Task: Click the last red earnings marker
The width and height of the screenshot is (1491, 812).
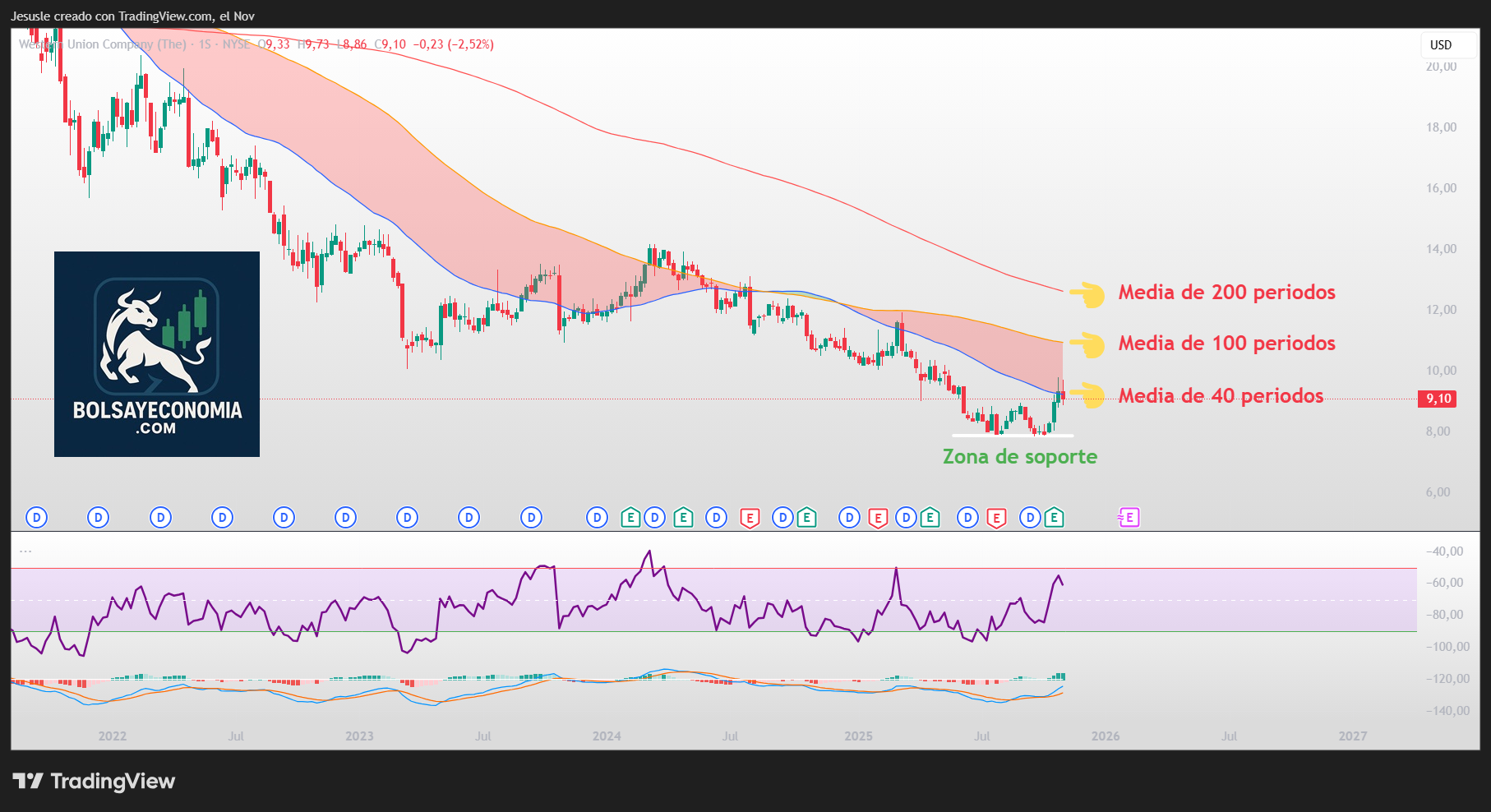Action: pos(996,518)
